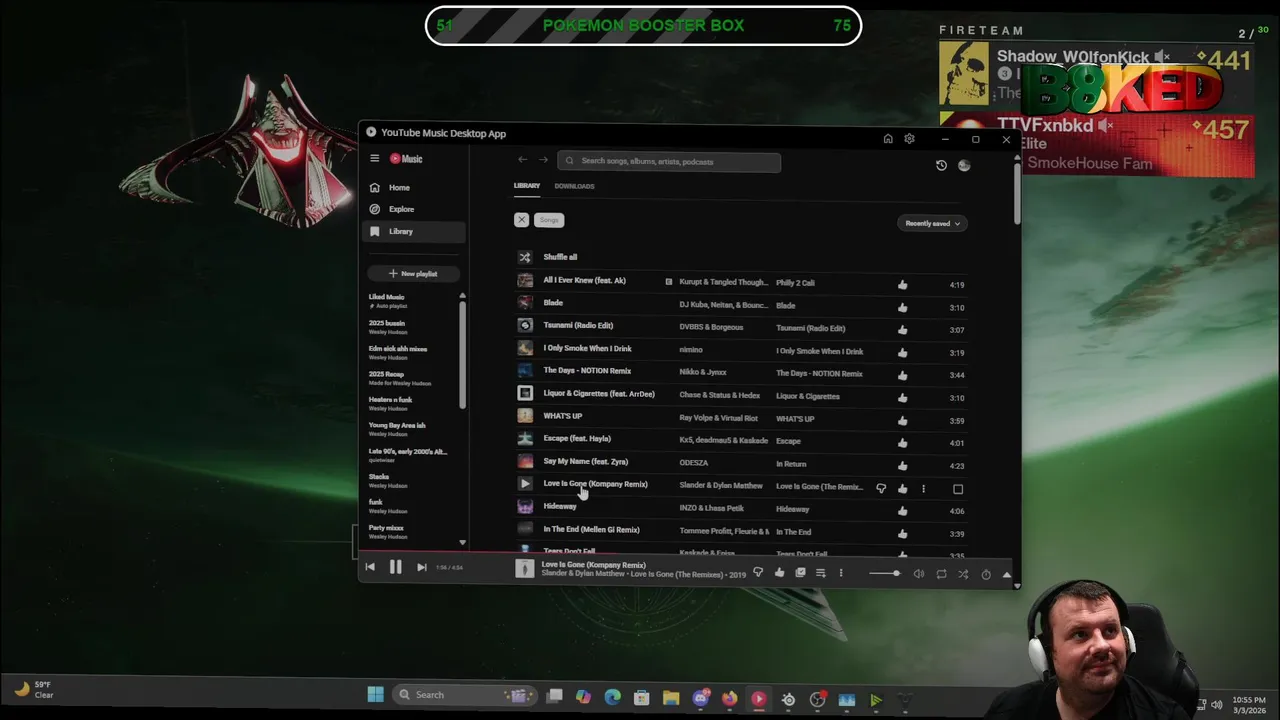
Task: Open Microsoft Edge from taskbar
Action: [612, 697]
